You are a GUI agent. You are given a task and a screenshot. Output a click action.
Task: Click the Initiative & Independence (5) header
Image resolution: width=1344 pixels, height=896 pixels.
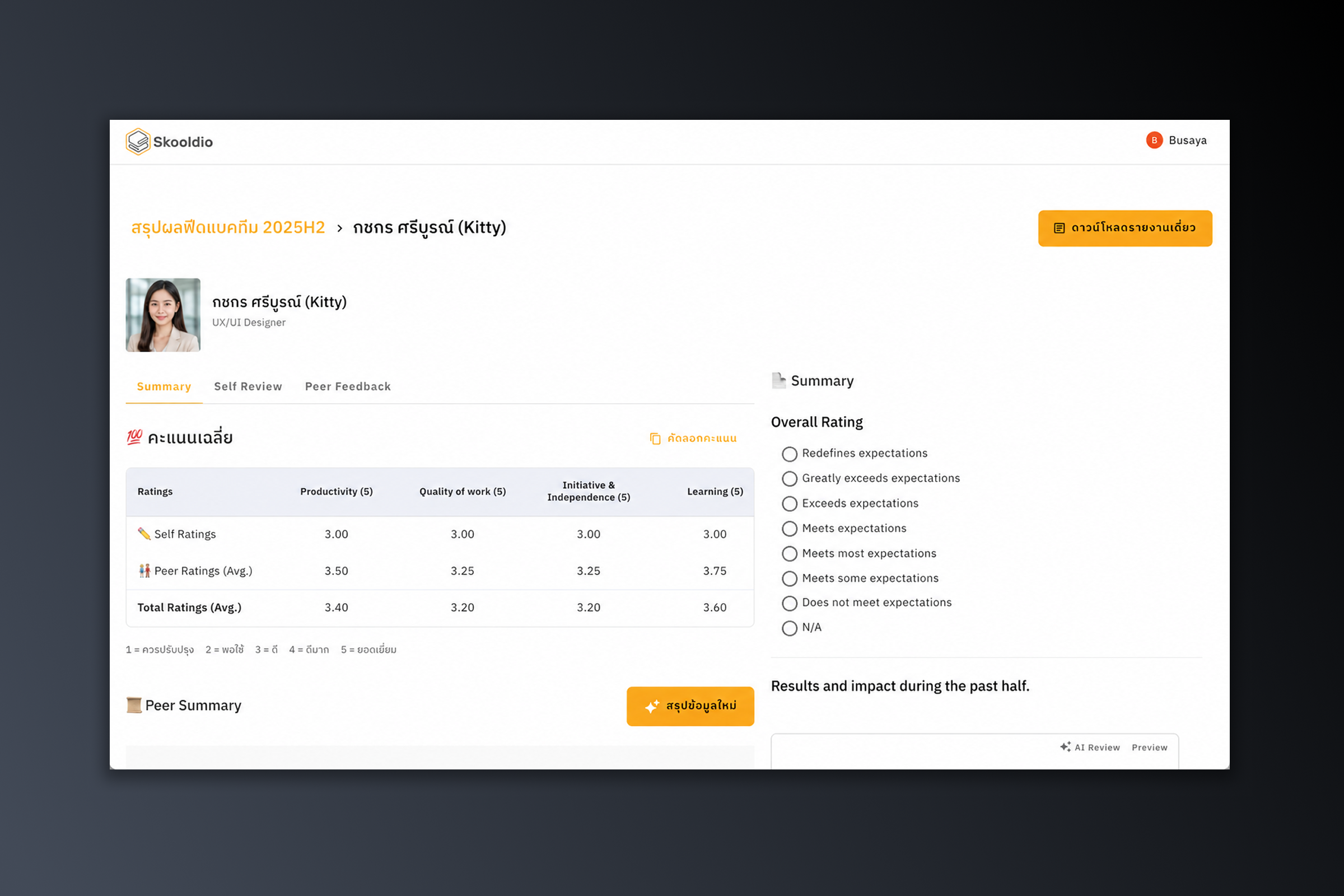click(x=589, y=492)
